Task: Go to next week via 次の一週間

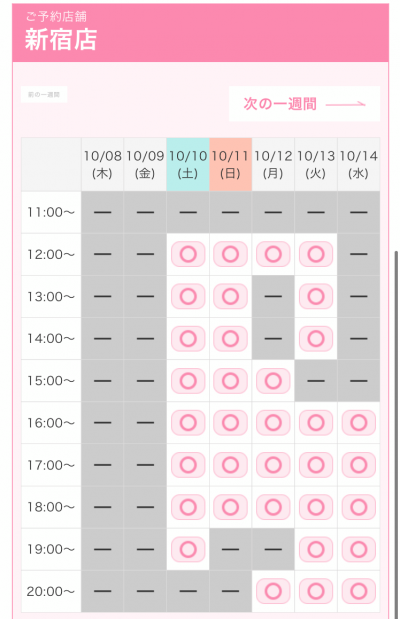Action: pyautogui.click(x=304, y=104)
